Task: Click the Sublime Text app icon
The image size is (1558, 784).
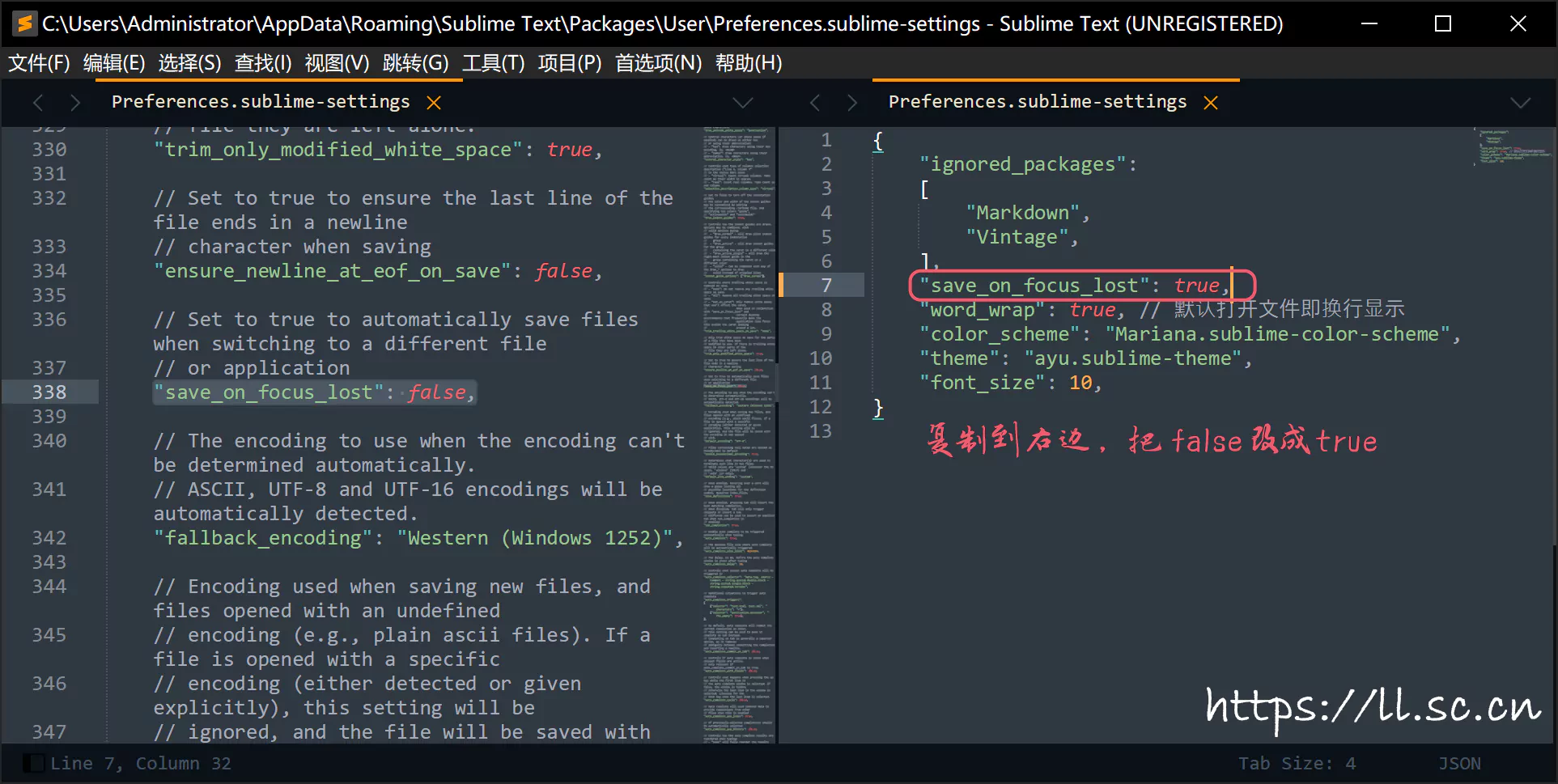Action: [x=24, y=23]
